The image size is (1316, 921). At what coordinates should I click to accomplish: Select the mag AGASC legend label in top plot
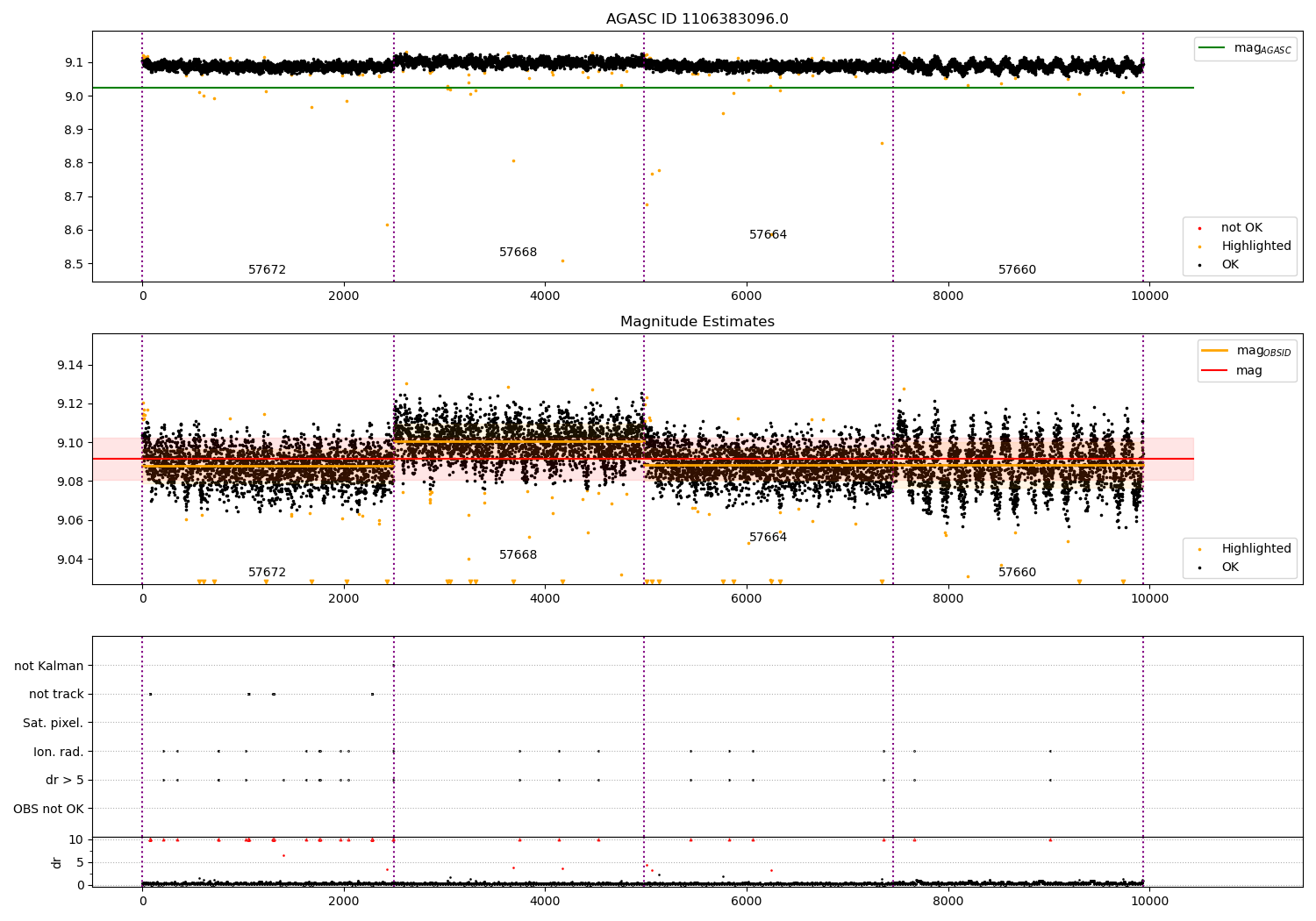point(1262,48)
